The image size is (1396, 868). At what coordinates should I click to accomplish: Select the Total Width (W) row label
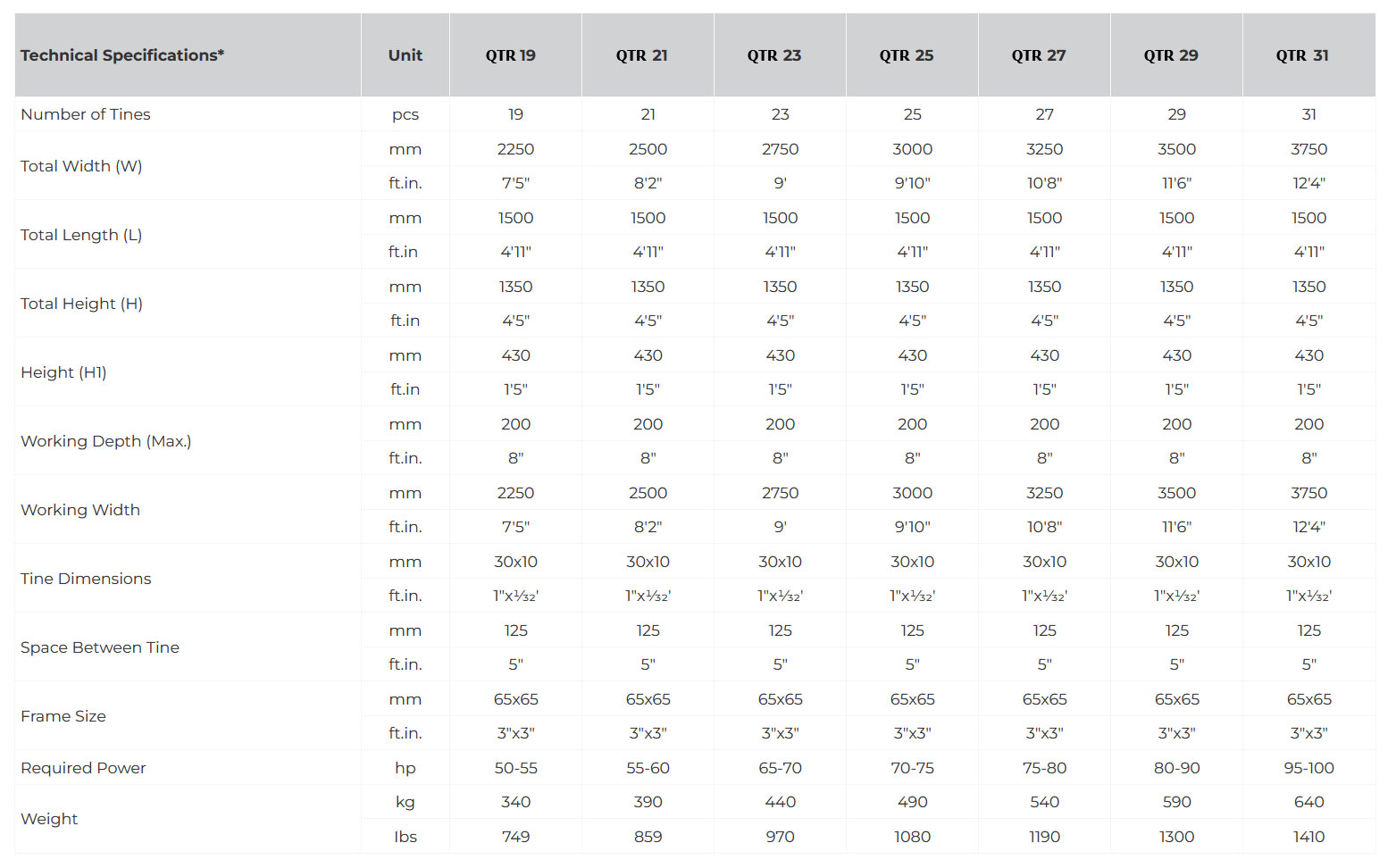pyautogui.click(x=81, y=166)
